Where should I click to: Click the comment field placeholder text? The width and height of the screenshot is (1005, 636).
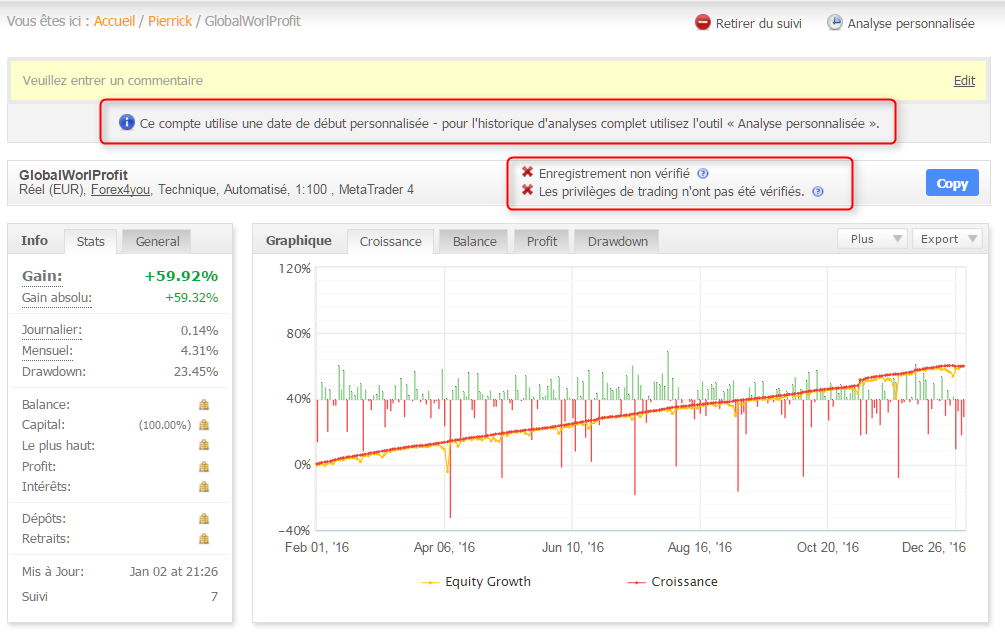113,81
